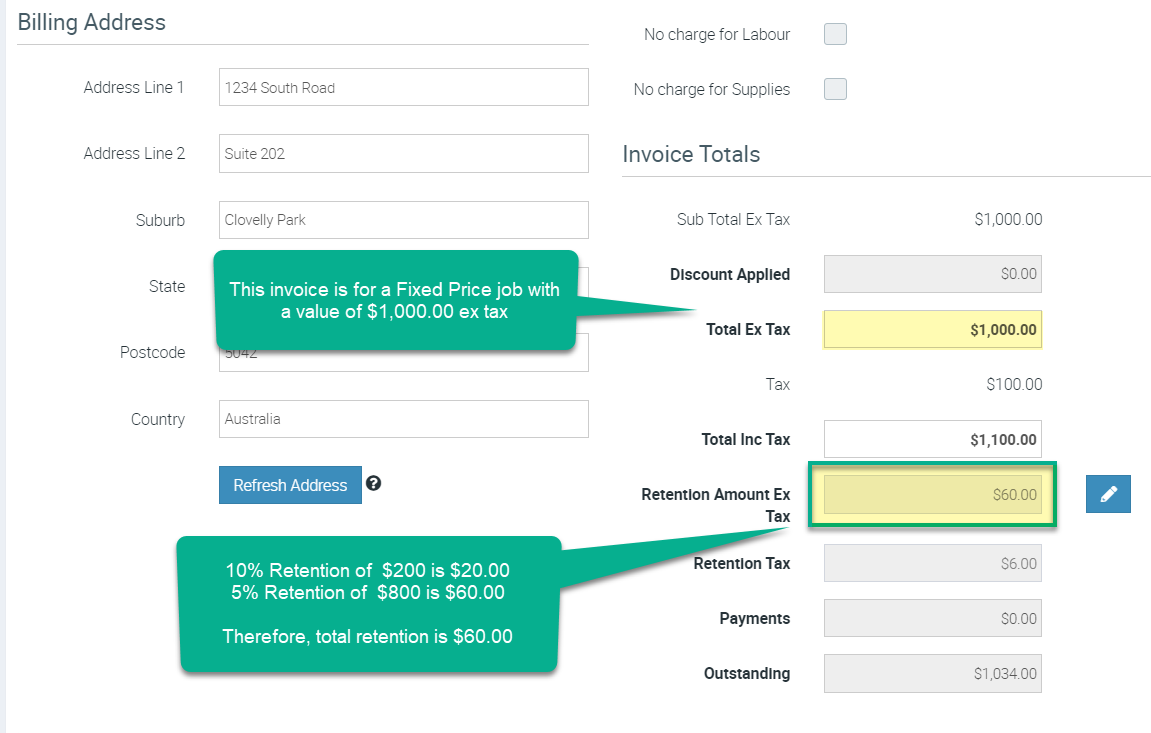1151x733 pixels.
Task: Click the Sub Total Ex Tax amount
Action: 1008,219
